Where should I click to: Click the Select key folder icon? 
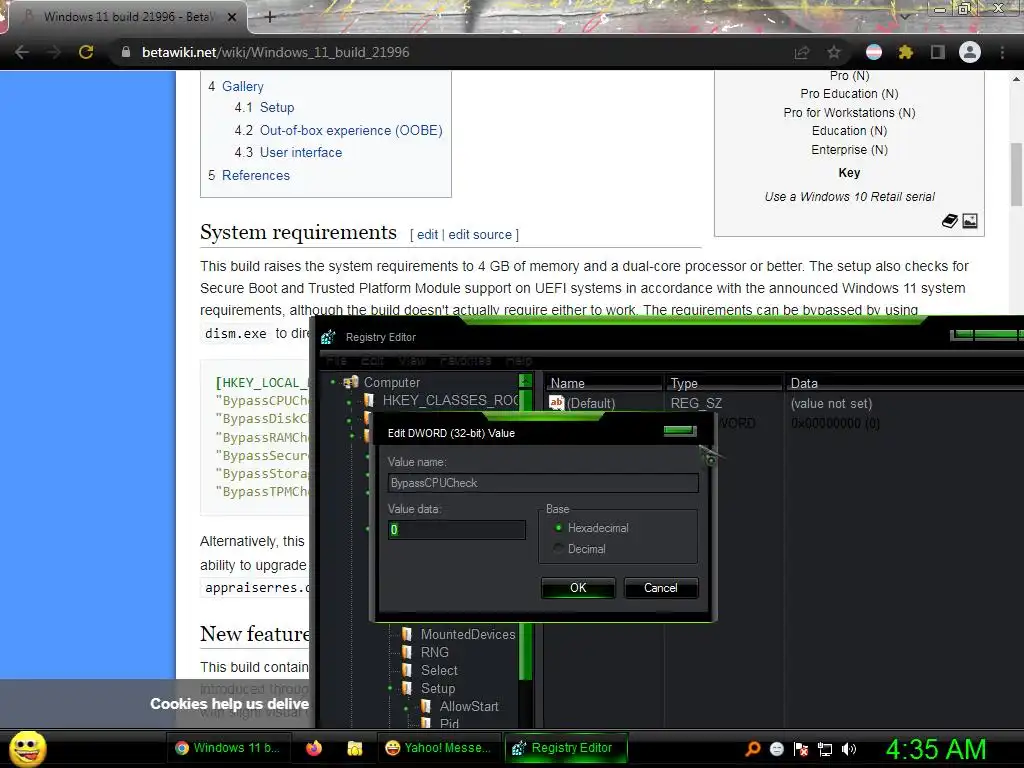point(407,670)
